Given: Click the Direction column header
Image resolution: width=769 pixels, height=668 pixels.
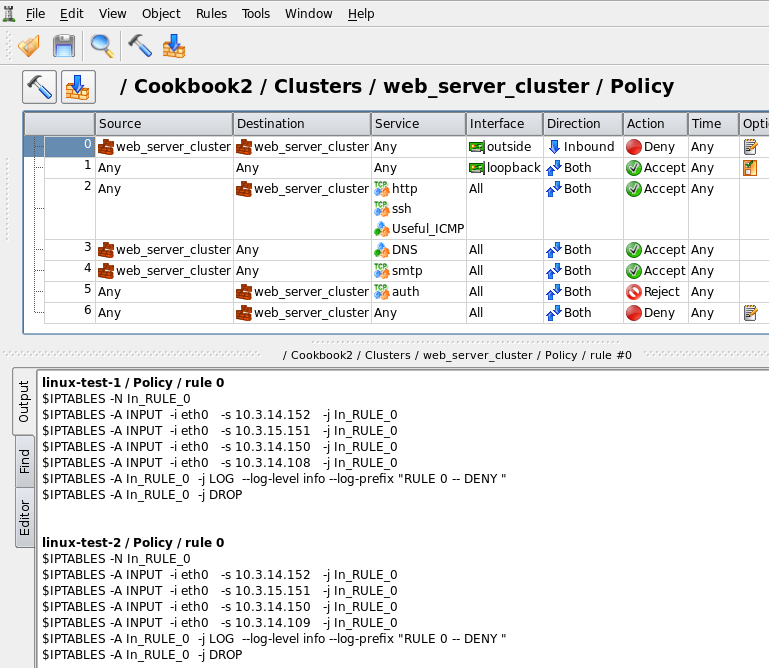Looking at the screenshot, I should click(583, 124).
